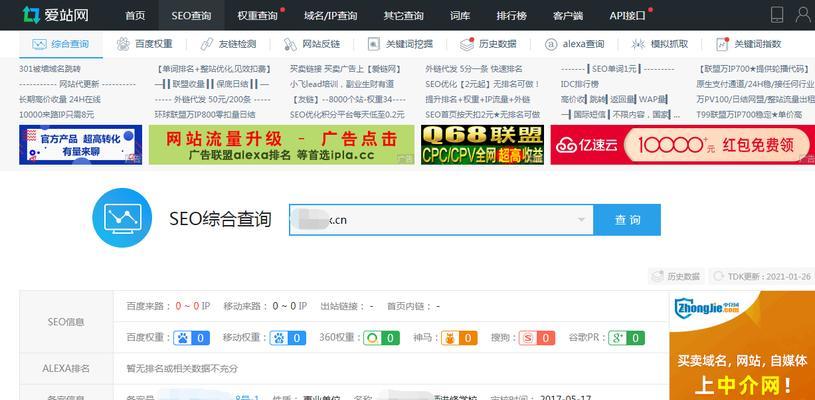Open the 首页 menu item

135,16
